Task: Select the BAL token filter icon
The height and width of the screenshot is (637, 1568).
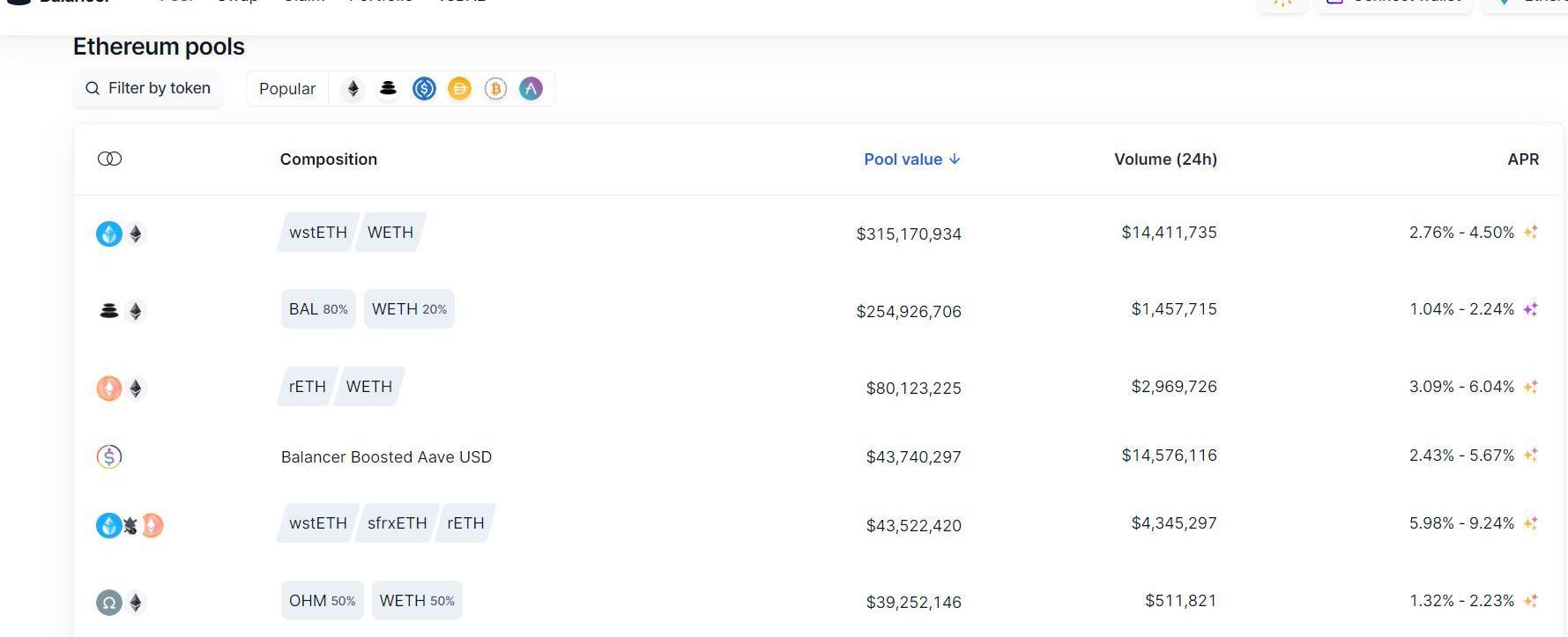Action: click(388, 89)
